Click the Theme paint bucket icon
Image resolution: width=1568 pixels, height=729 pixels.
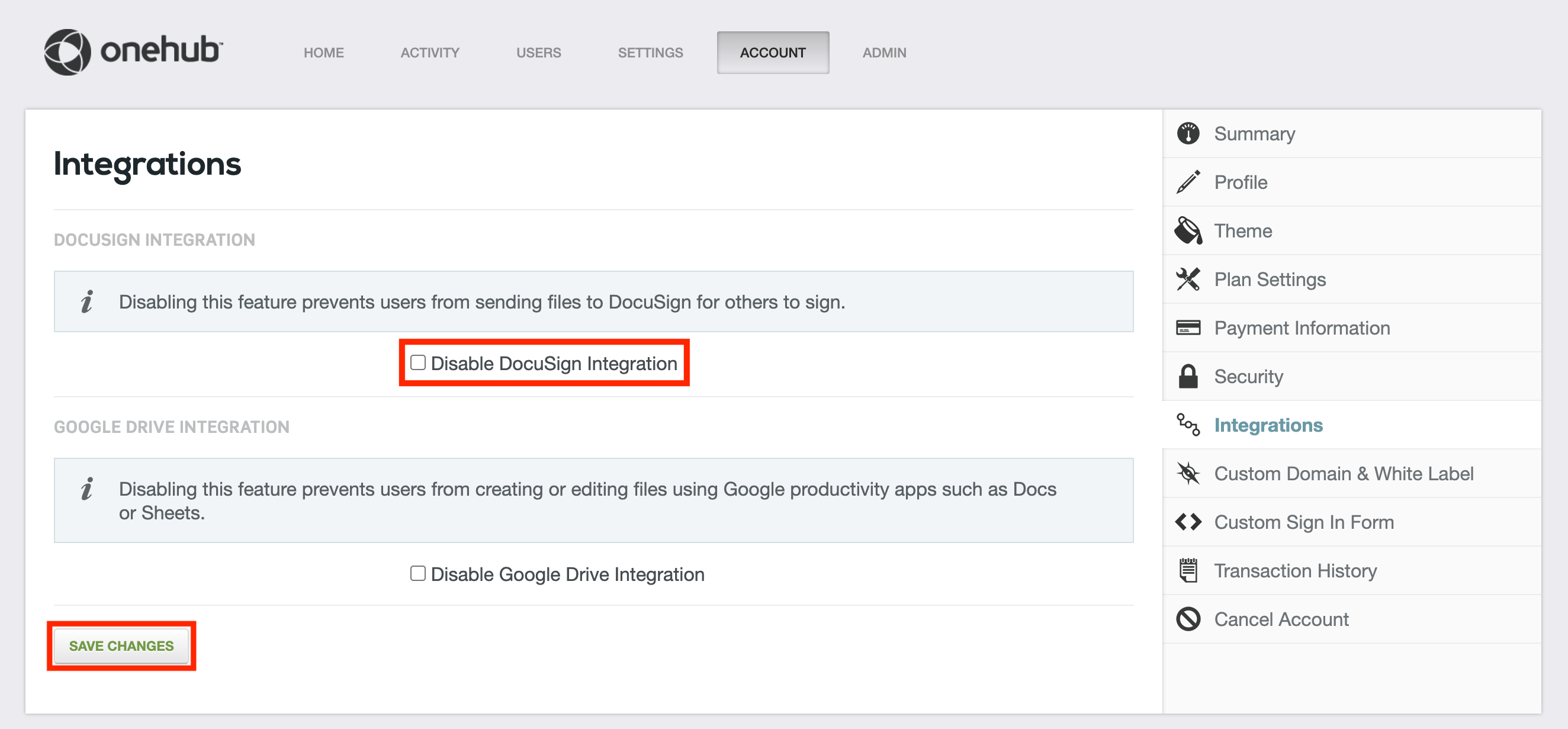(1188, 230)
